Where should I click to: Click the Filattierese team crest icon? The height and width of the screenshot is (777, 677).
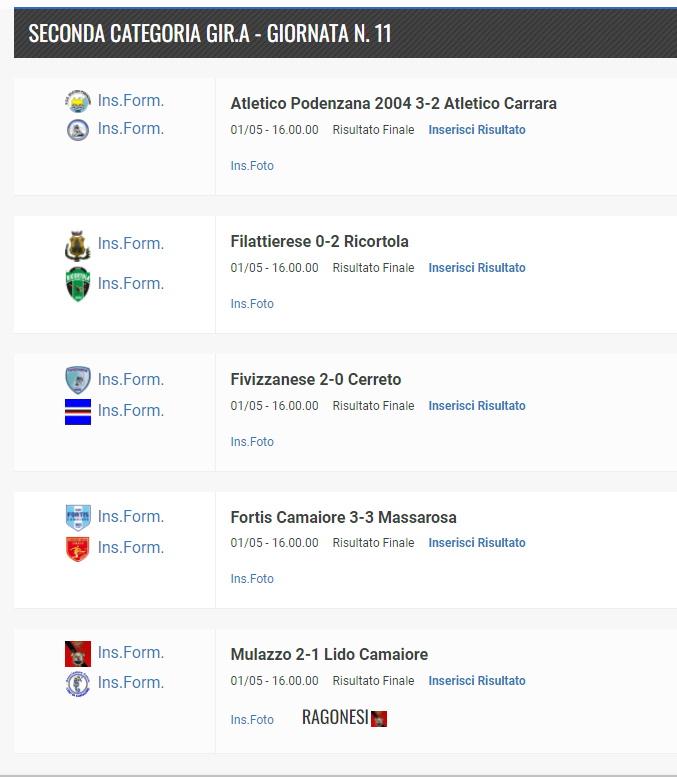[x=78, y=245]
